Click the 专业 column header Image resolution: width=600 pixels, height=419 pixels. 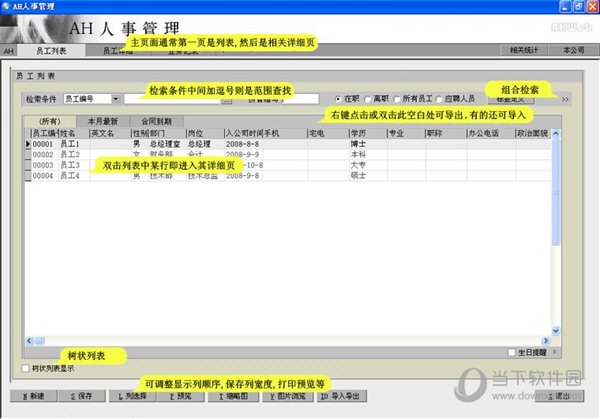click(406, 134)
